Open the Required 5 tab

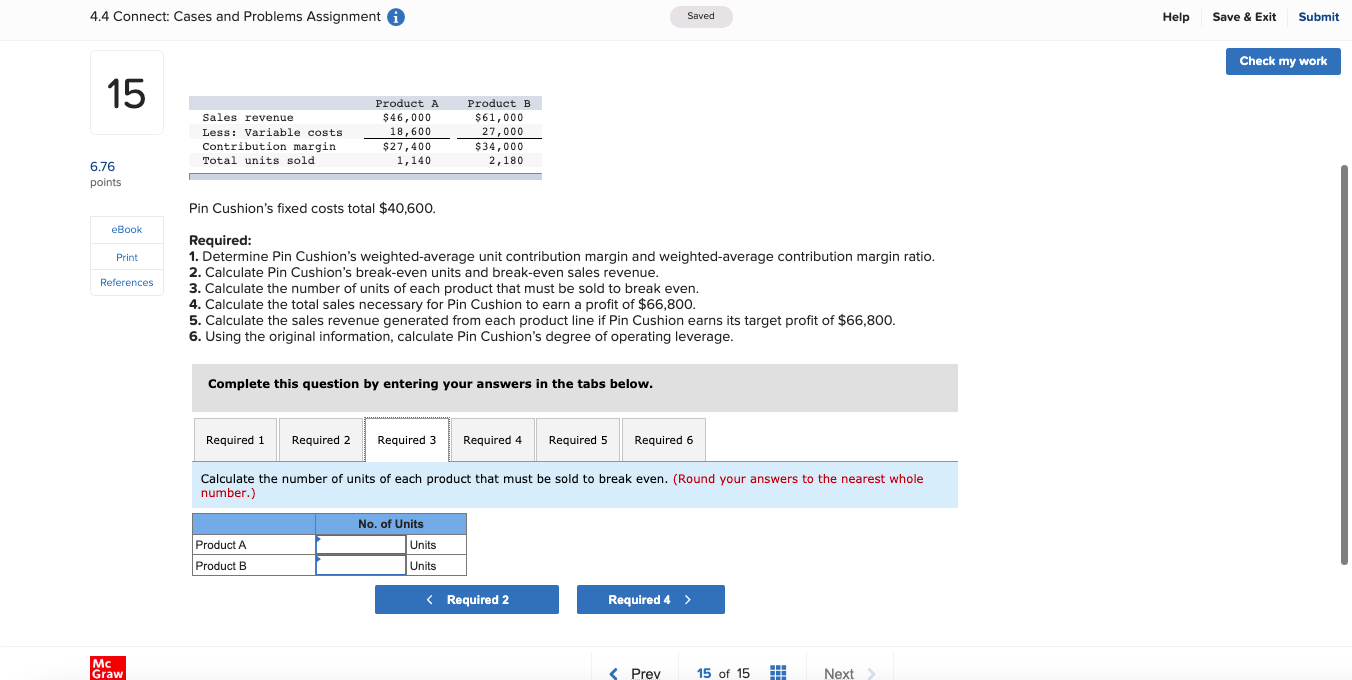click(578, 439)
